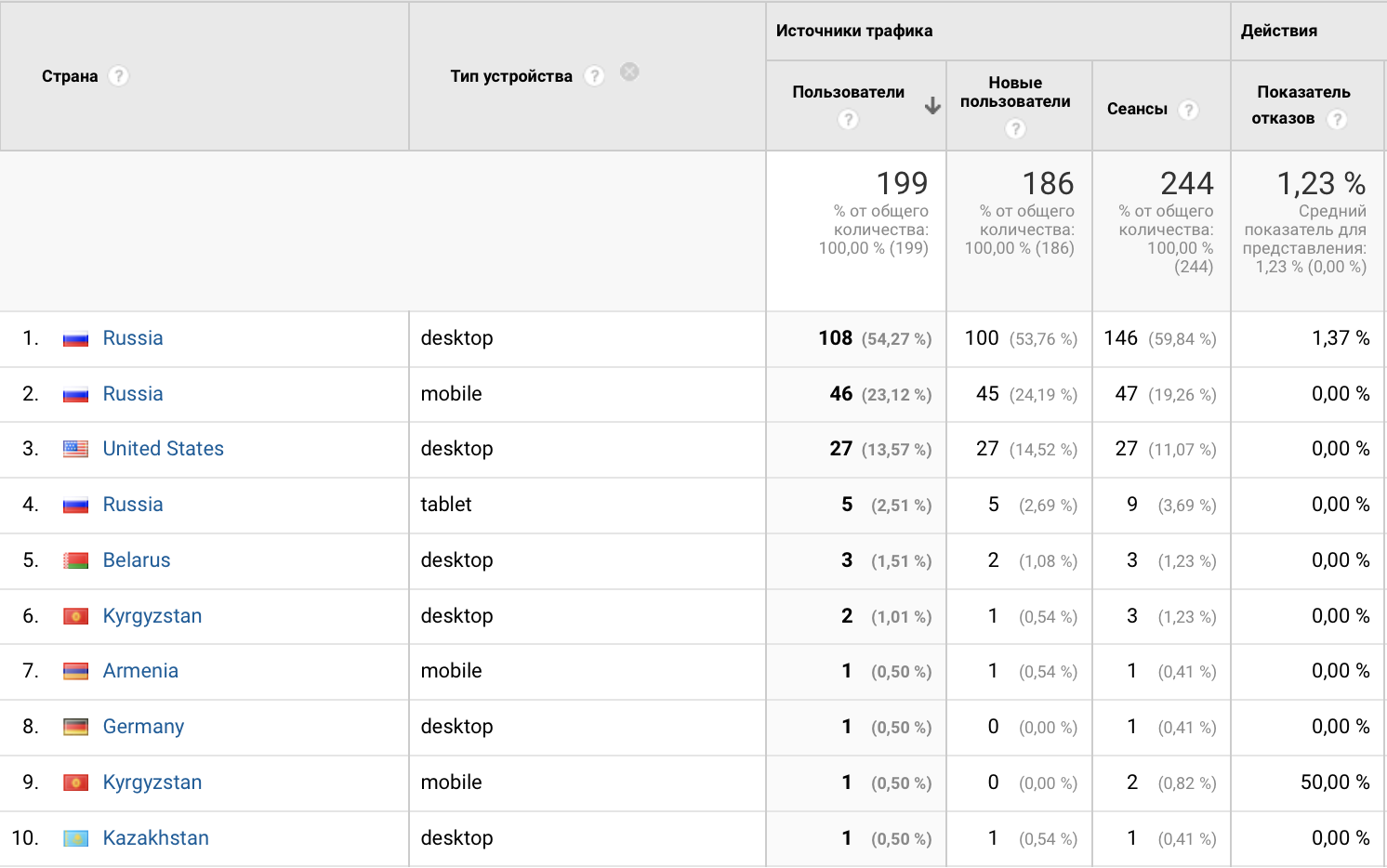The image size is (1387, 868).
Task: Sort table by Сеансы column header
Action: coord(1137,109)
